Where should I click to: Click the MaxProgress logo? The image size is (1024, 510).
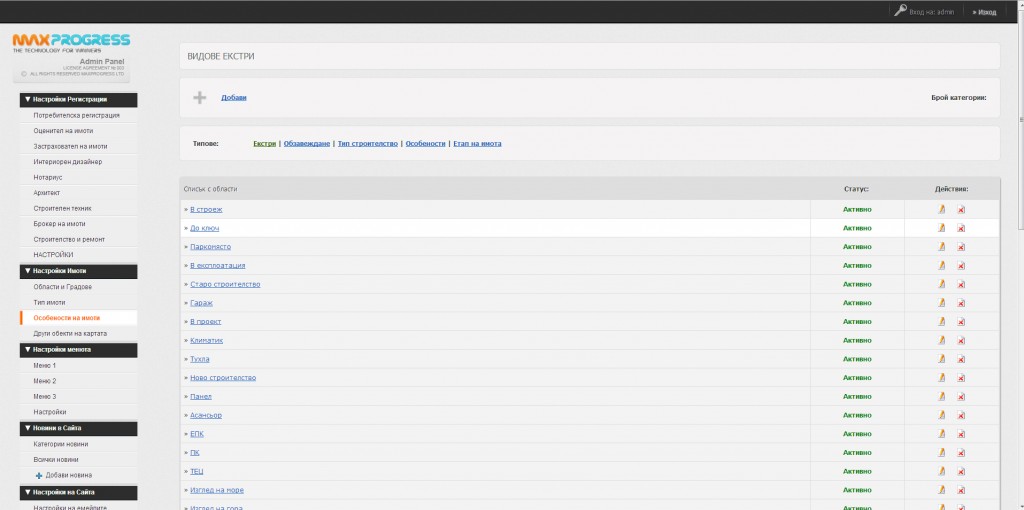click(71, 41)
